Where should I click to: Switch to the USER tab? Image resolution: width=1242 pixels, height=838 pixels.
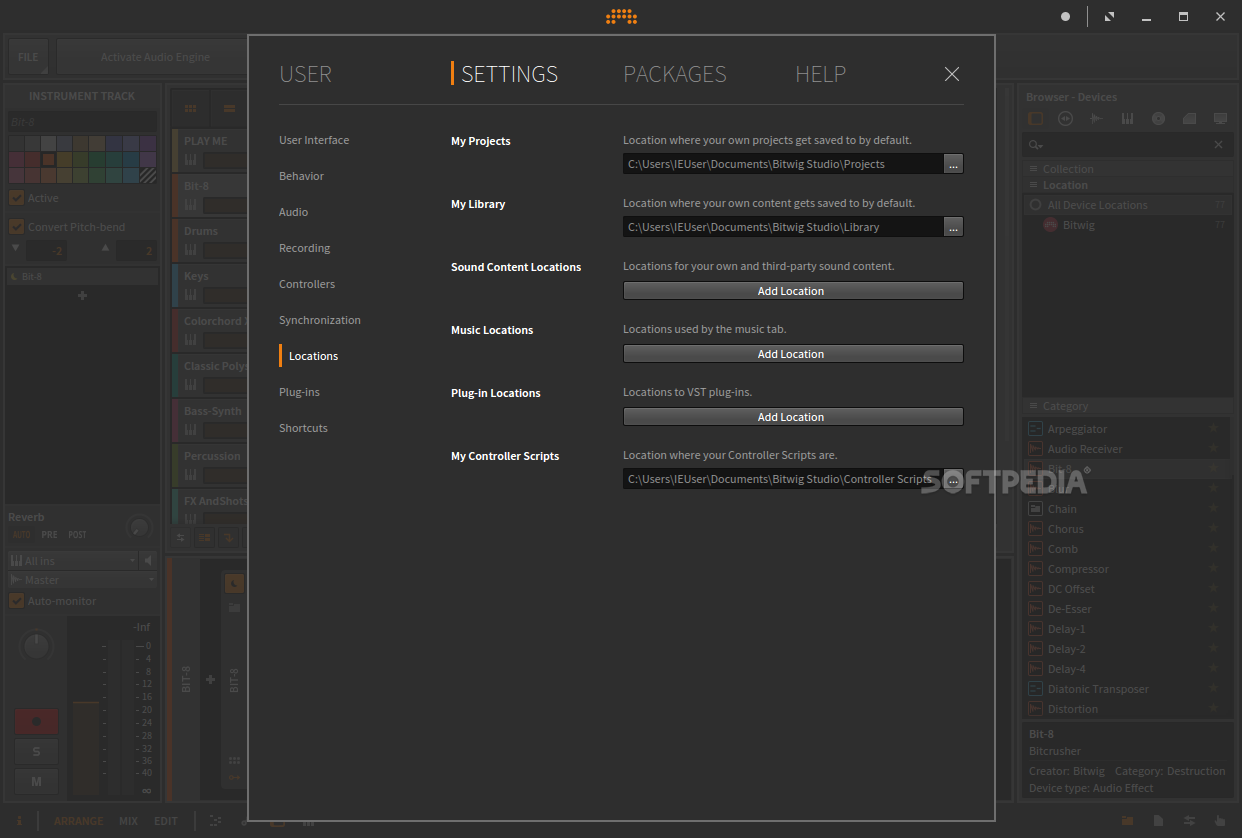pos(305,74)
